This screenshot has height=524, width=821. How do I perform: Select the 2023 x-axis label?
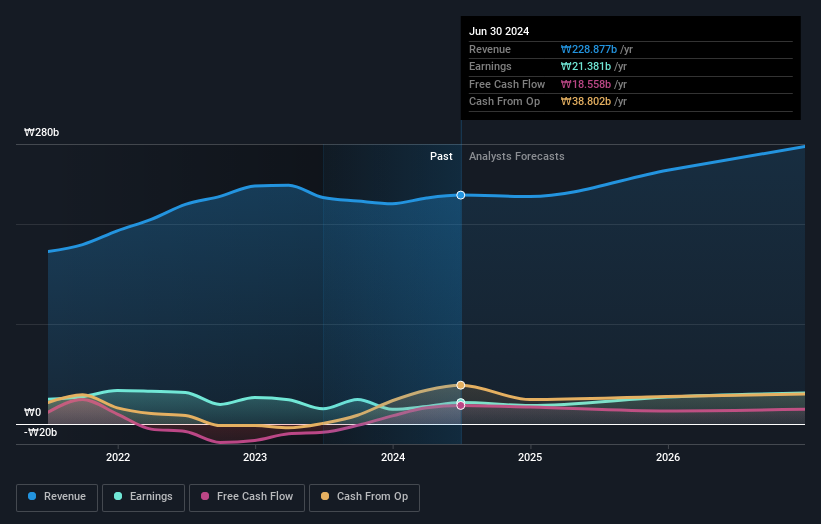255,457
